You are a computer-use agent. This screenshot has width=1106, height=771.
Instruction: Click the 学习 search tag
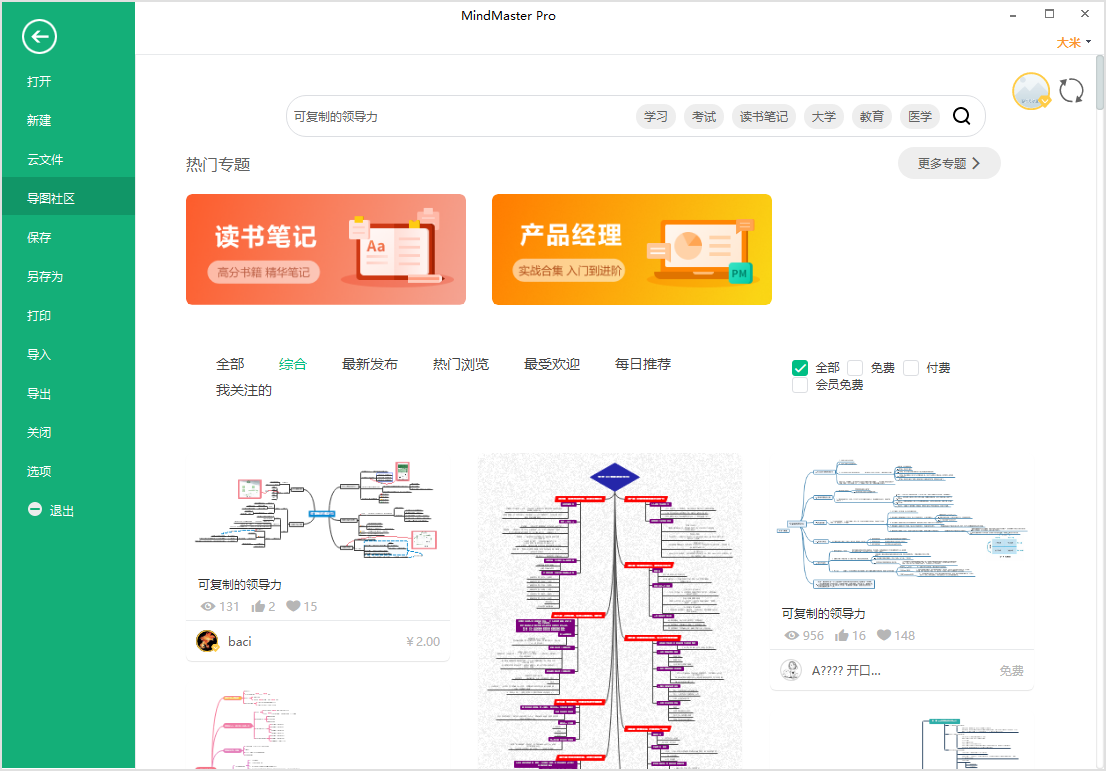point(655,116)
